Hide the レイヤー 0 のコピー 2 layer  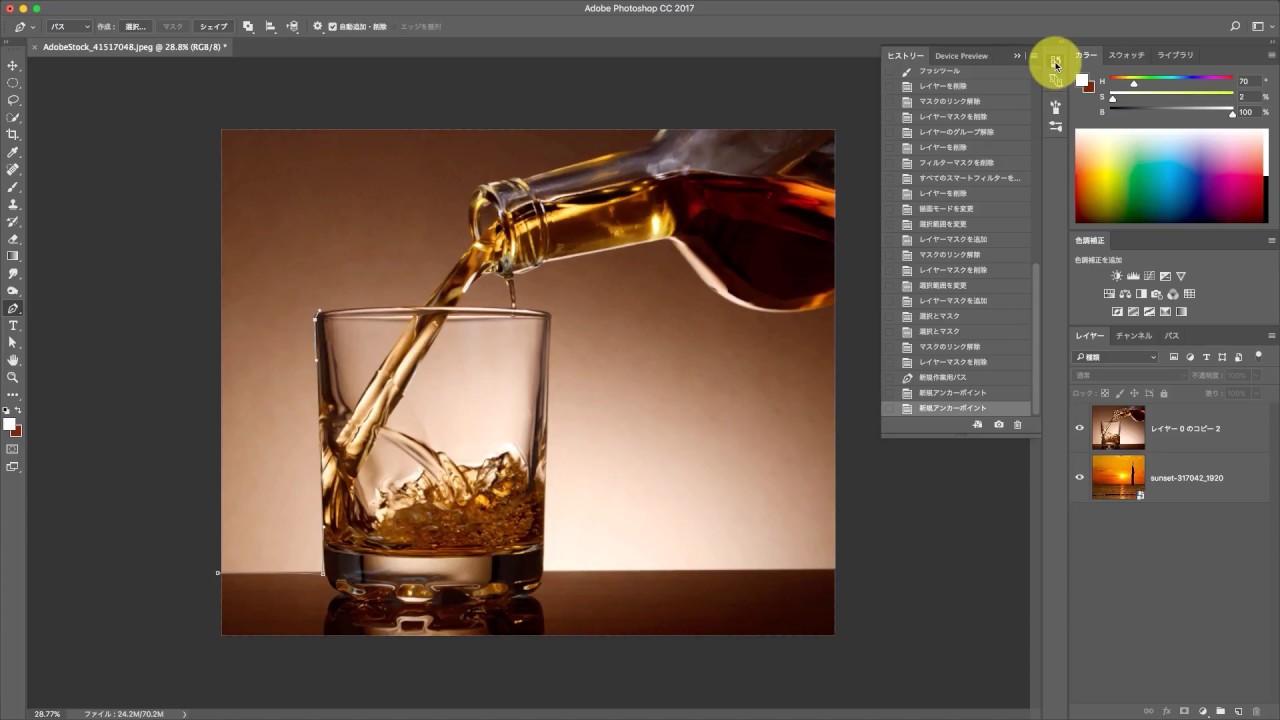(1079, 428)
